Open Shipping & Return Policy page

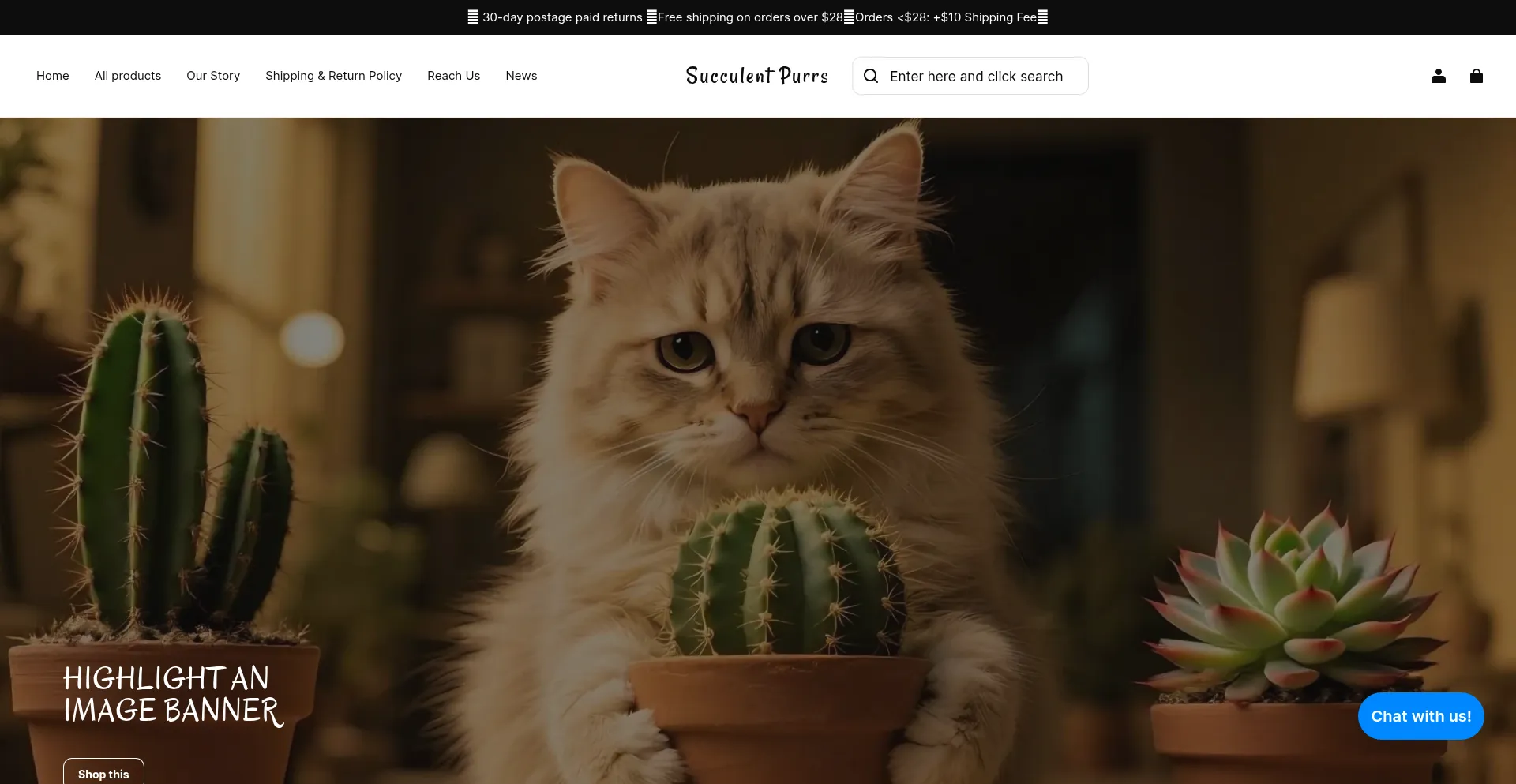pyautogui.click(x=333, y=76)
